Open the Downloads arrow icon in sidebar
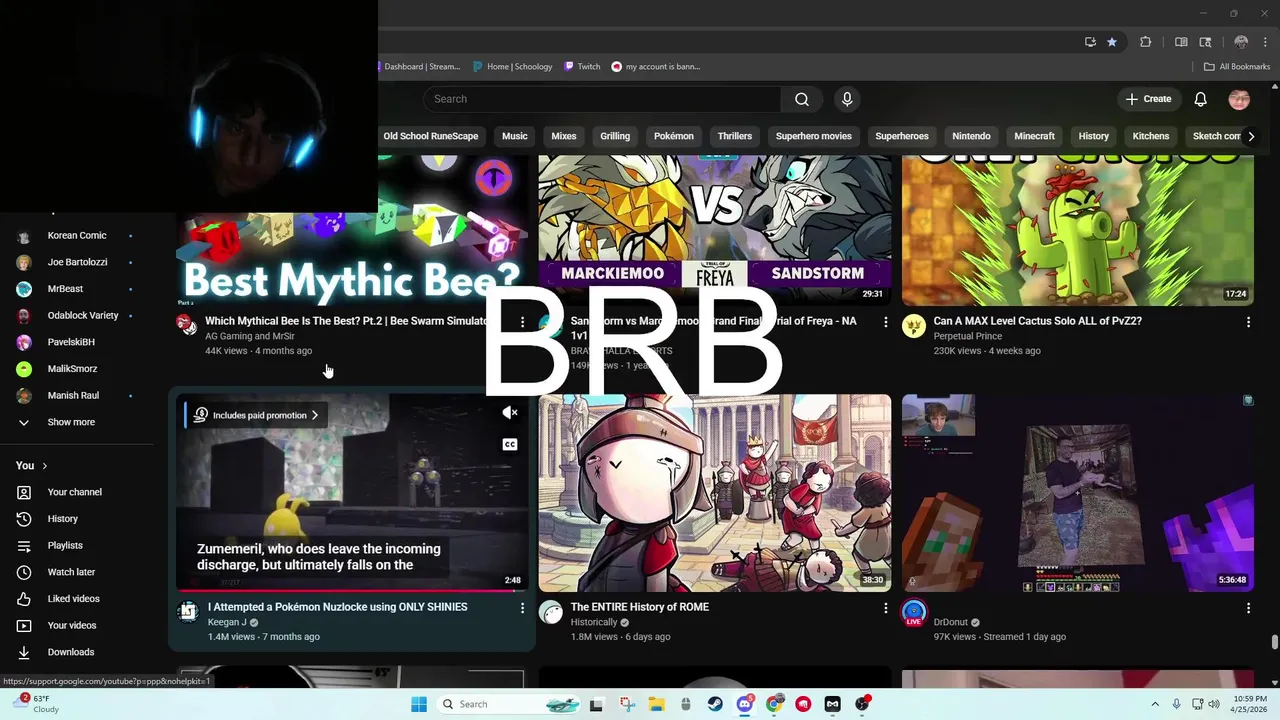The width and height of the screenshot is (1280, 720). click(x=24, y=652)
